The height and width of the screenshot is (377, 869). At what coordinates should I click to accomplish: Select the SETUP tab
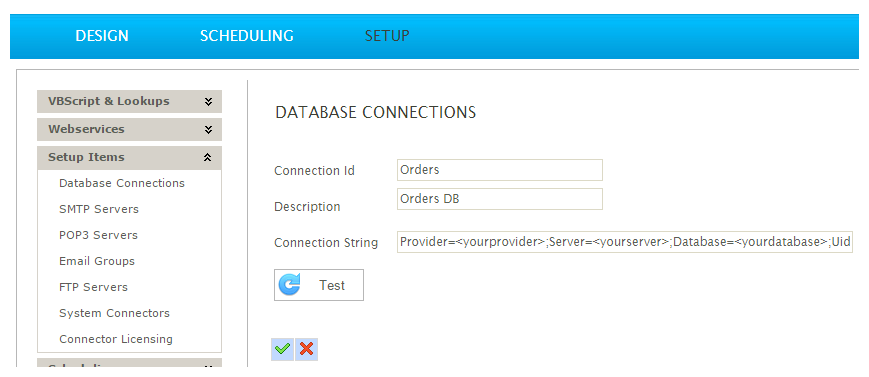point(387,36)
